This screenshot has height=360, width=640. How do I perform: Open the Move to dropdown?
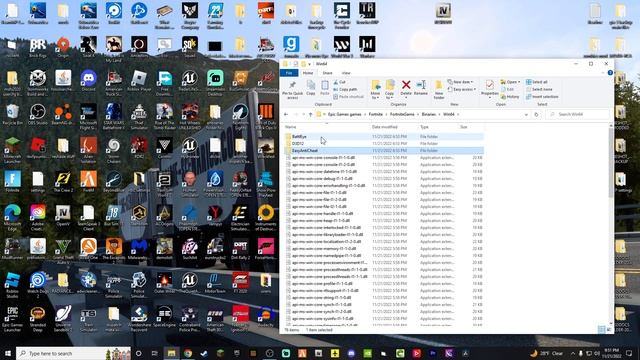[376, 90]
